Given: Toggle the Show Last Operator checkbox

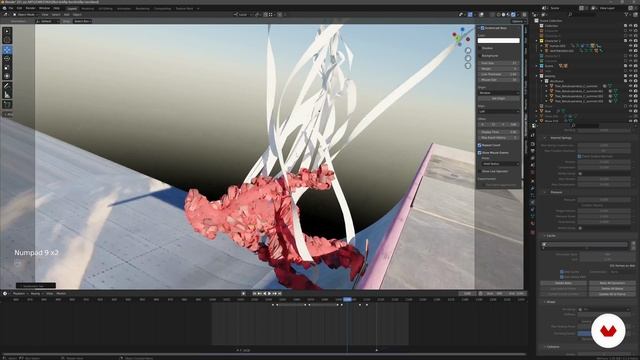Looking at the screenshot, I should point(480,171).
